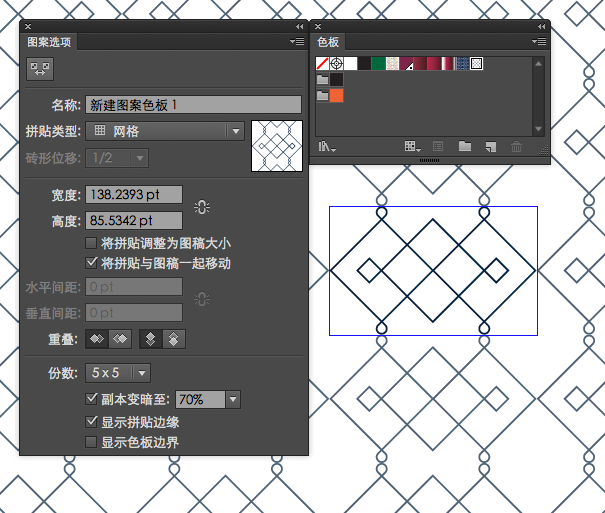Open the 份数 5 x 5 dropdown
This screenshot has height=513, width=605.
click(118, 373)
